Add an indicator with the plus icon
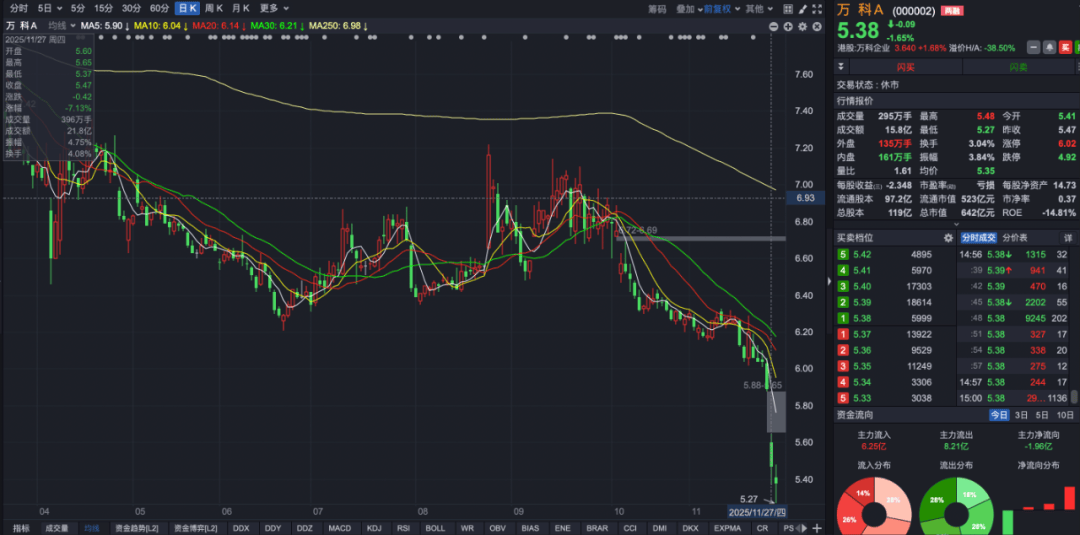Screen dimensions: 1080x535 pyautogui.click(x=819, y=527)
